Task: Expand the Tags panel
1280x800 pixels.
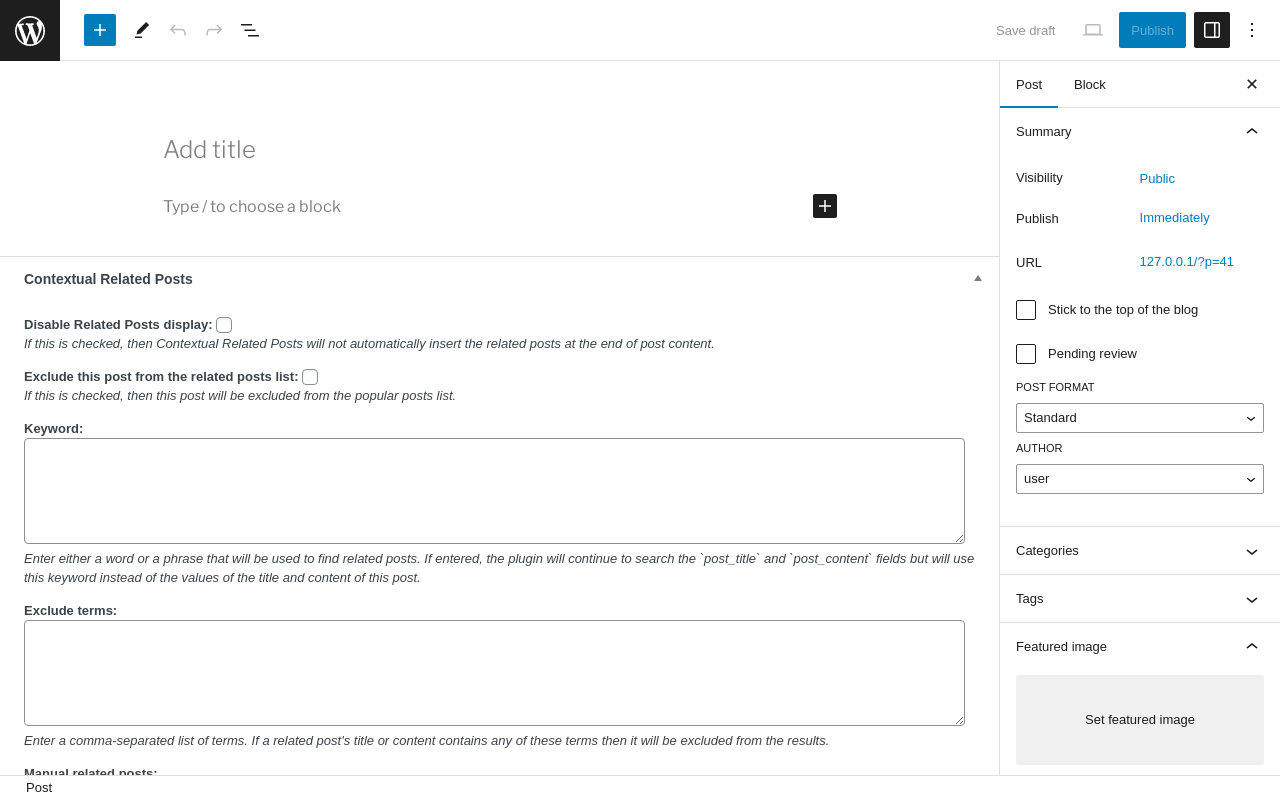Action: pos(1139,599)
